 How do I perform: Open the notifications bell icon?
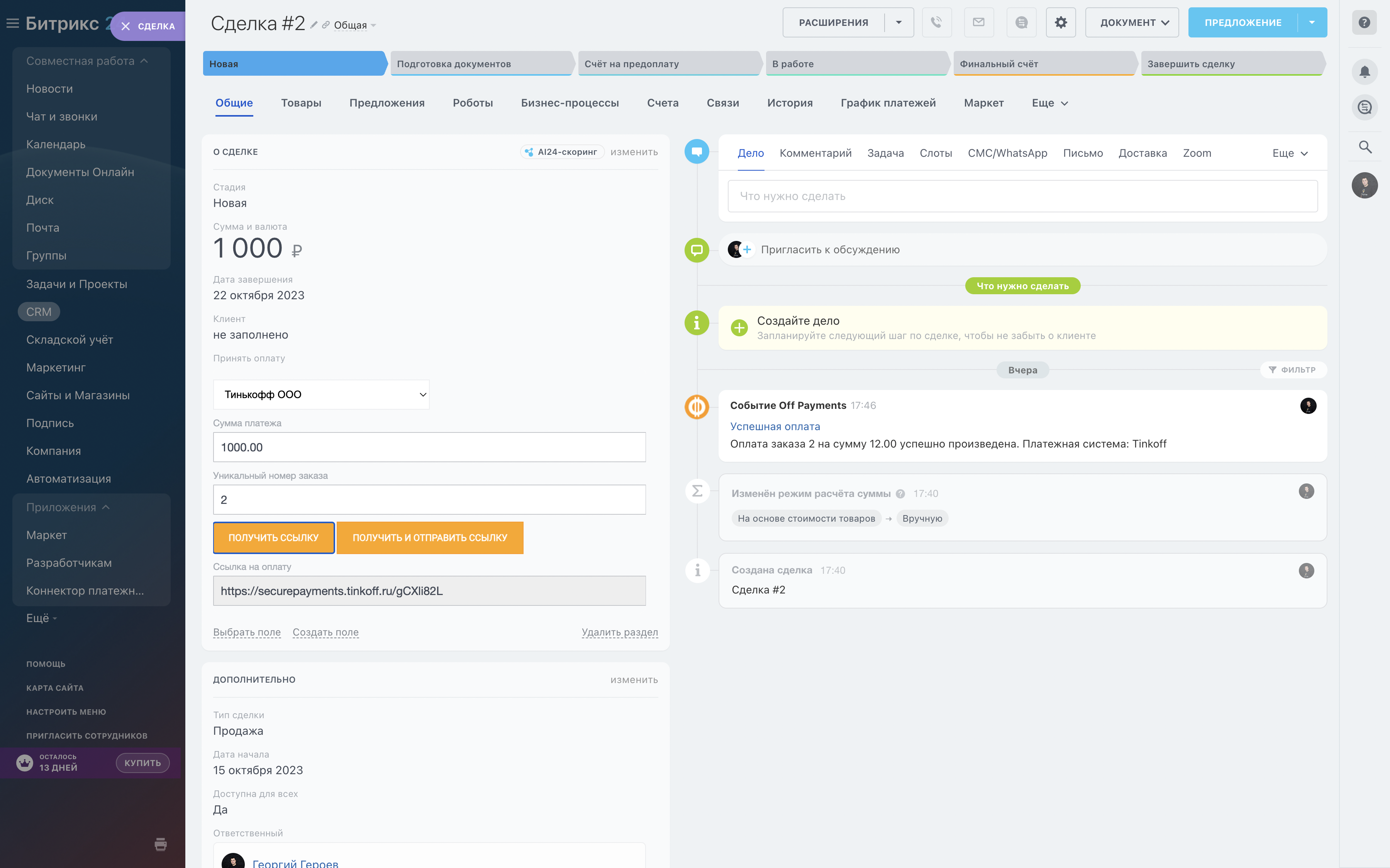click(1365, 72)
